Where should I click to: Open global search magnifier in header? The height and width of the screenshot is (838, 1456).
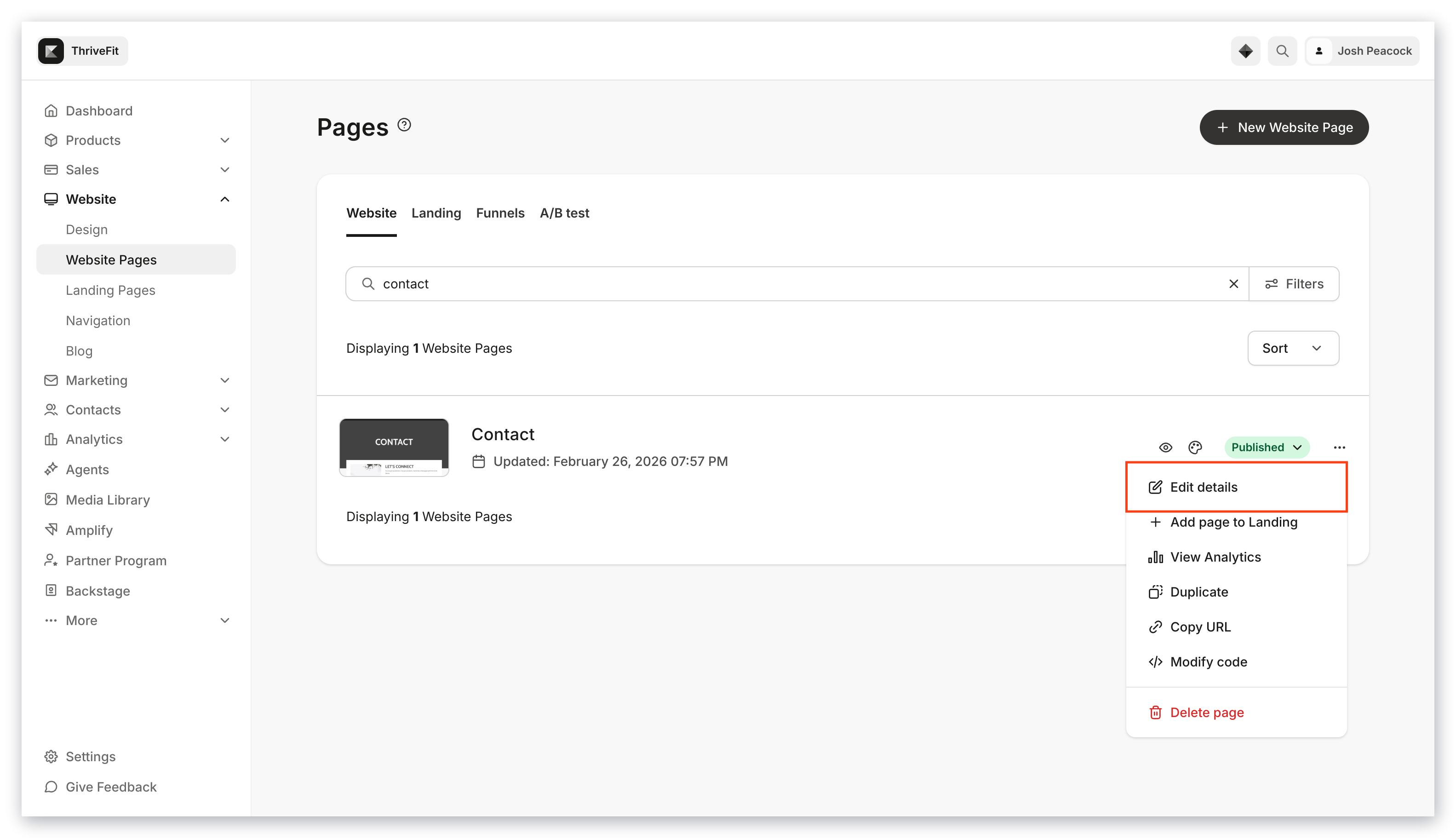[x=1282, y=51]
